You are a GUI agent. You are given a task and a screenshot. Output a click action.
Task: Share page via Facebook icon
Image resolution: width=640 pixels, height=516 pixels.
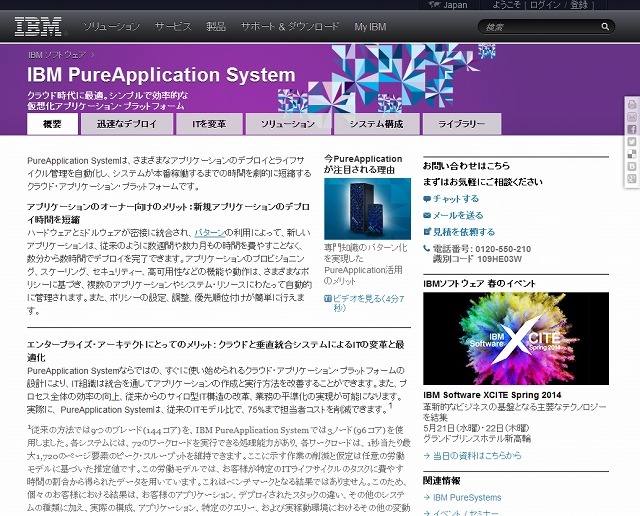tap(632, 129)
